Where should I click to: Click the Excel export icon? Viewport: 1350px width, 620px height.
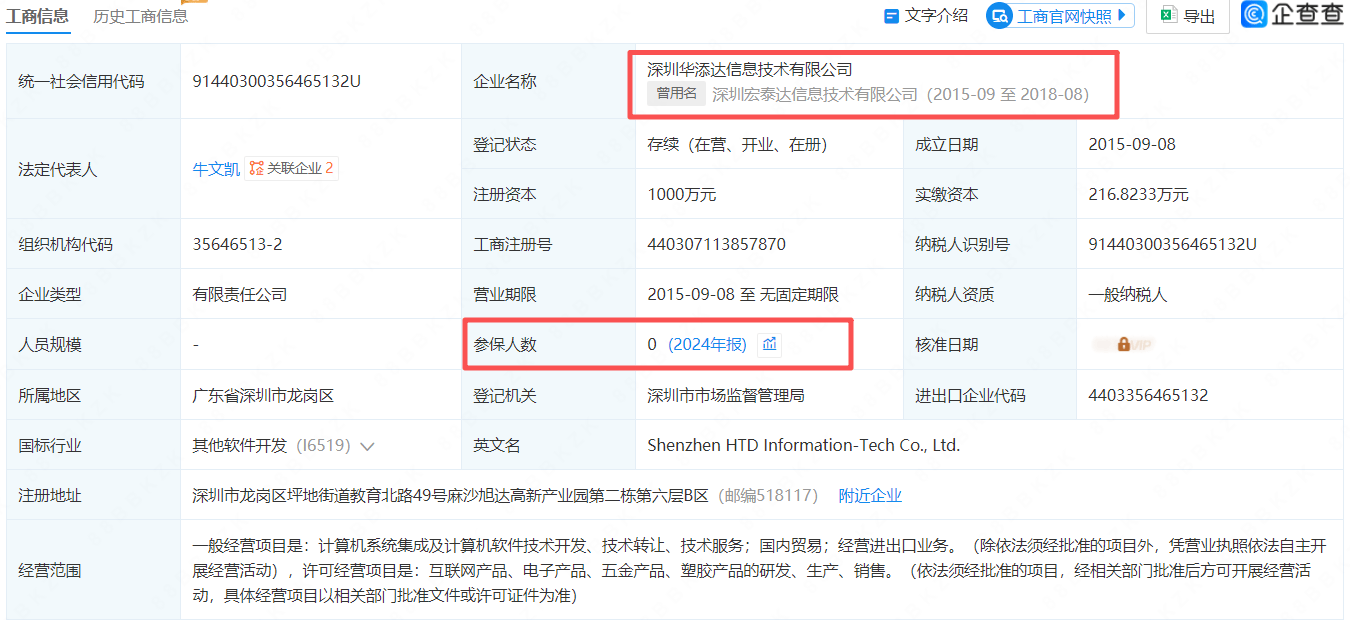1167,16
